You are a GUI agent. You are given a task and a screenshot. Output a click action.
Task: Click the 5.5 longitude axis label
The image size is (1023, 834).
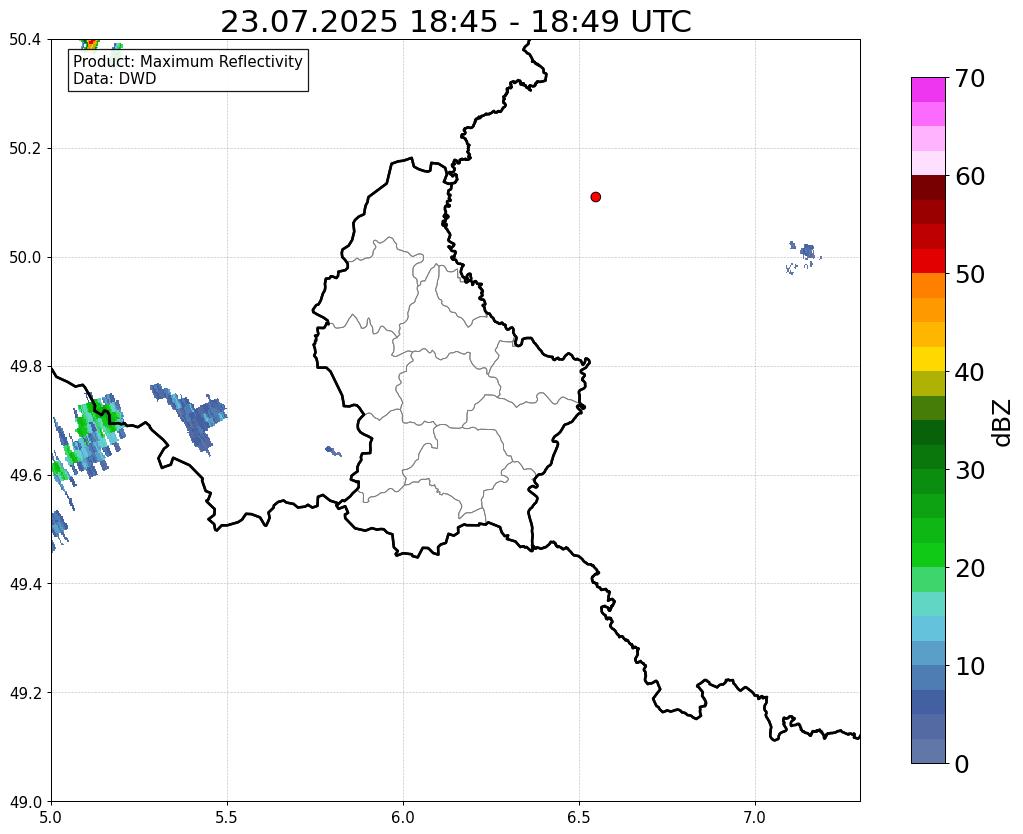[227, 817]
